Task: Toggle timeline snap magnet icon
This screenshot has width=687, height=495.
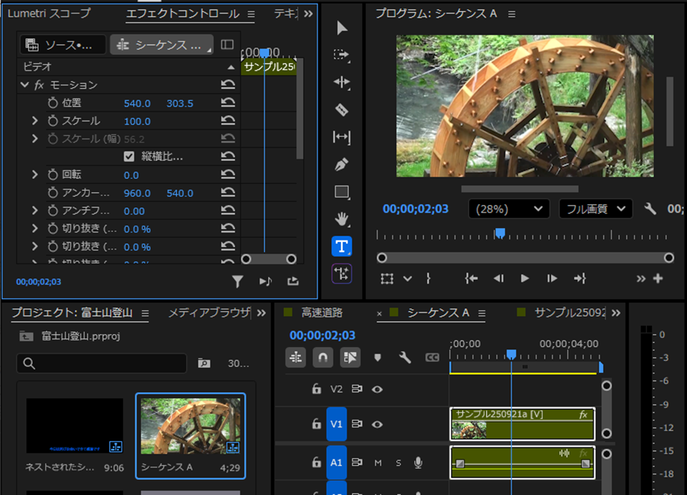Action: click(x=323, y=357)
